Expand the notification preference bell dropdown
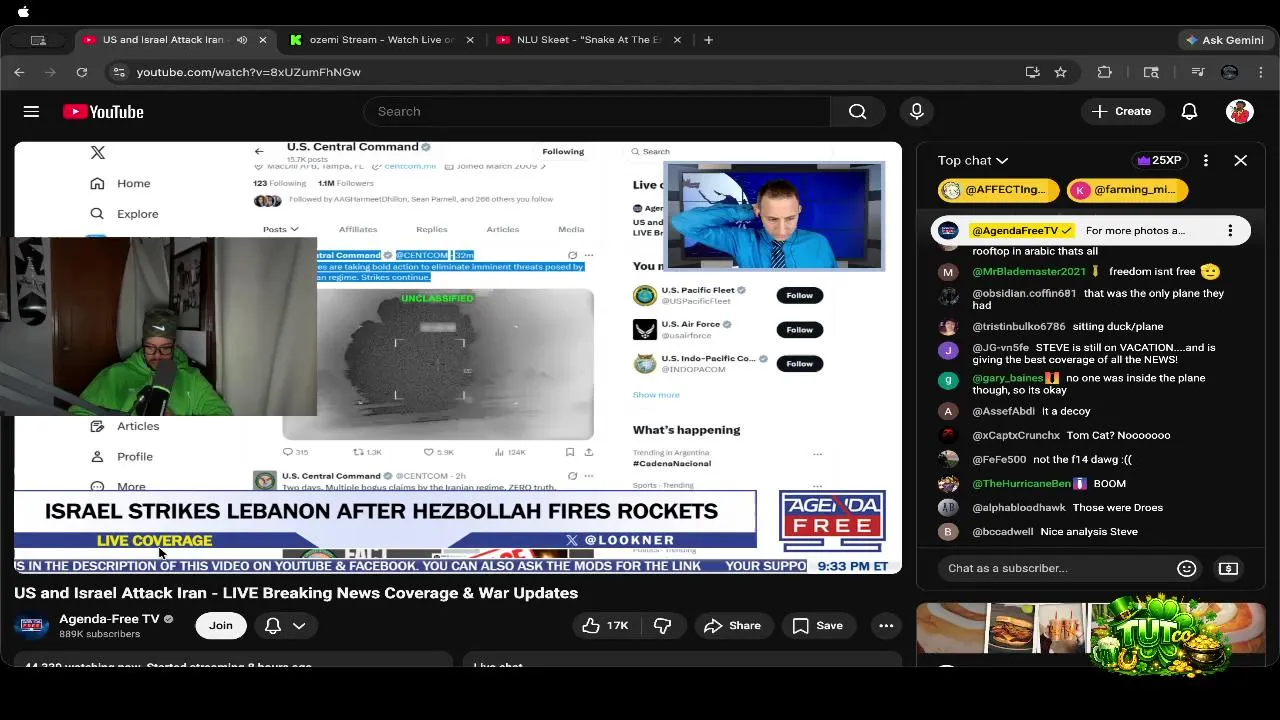 coord(284,626)
